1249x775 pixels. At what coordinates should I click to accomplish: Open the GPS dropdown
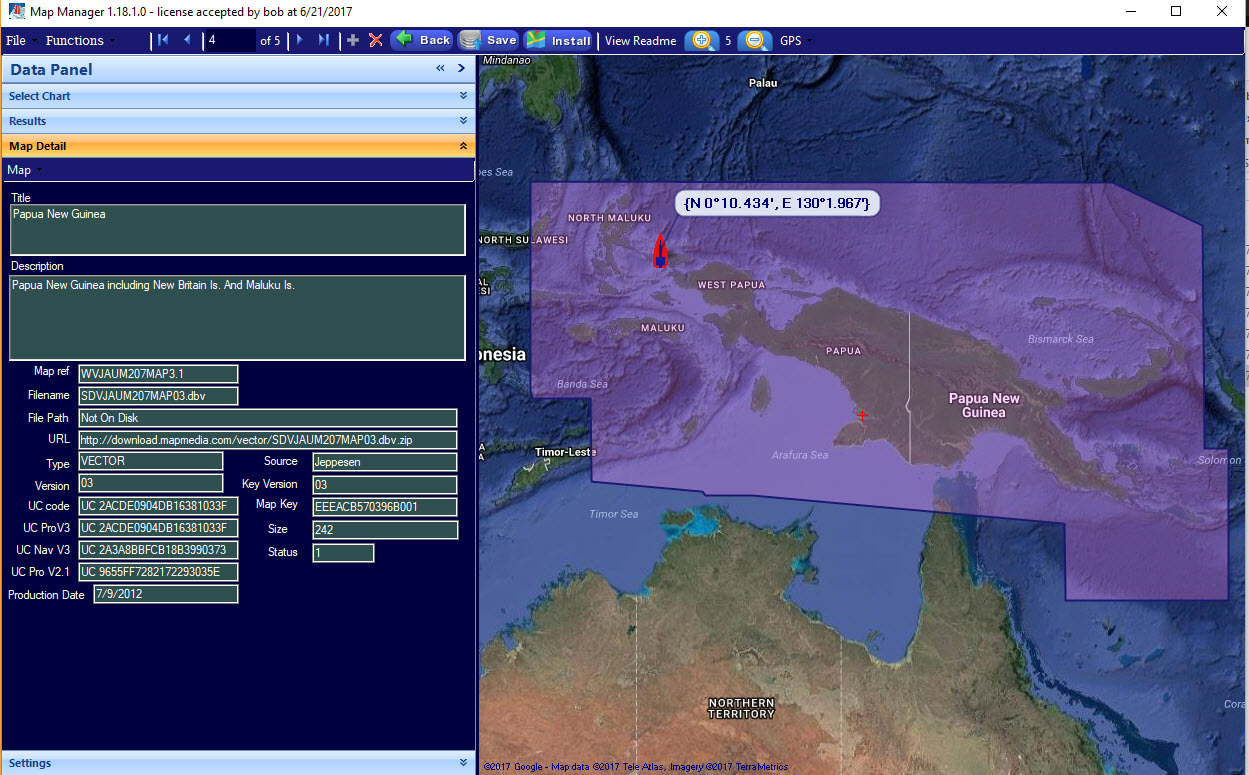coord(795,40)
